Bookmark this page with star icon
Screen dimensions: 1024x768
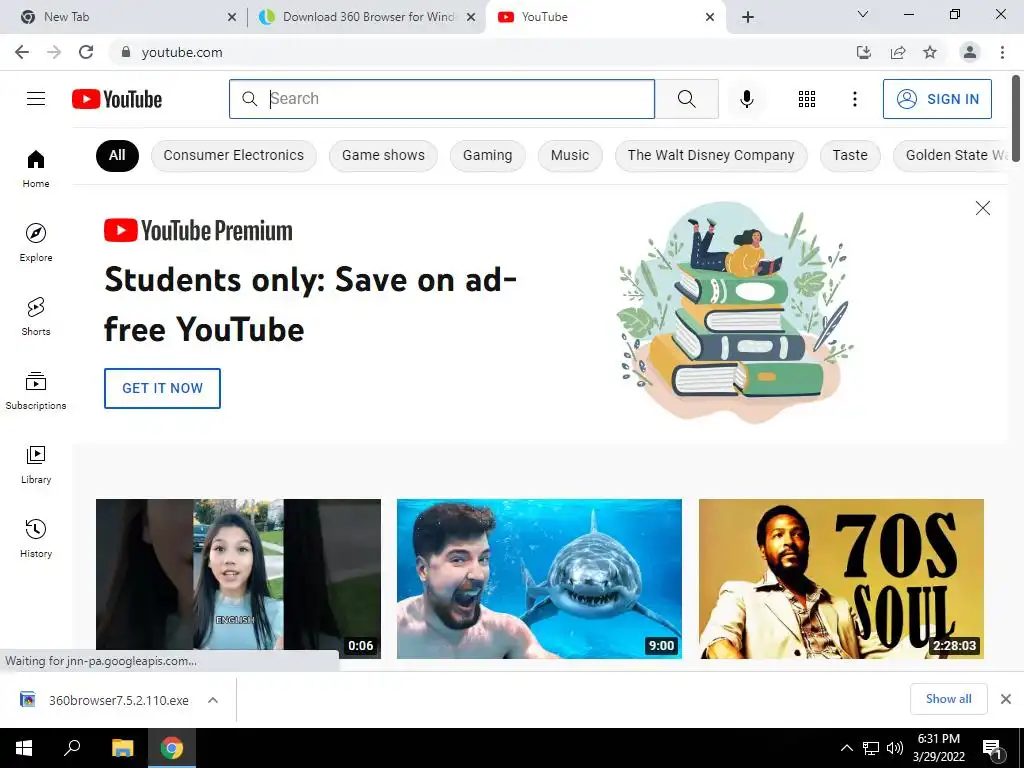(x=930, y=52)
